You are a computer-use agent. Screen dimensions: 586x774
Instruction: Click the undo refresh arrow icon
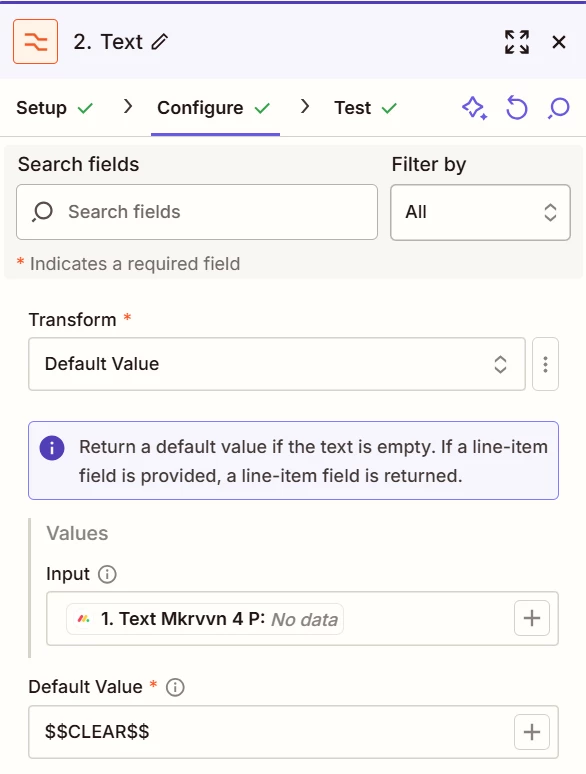[517, 108]
